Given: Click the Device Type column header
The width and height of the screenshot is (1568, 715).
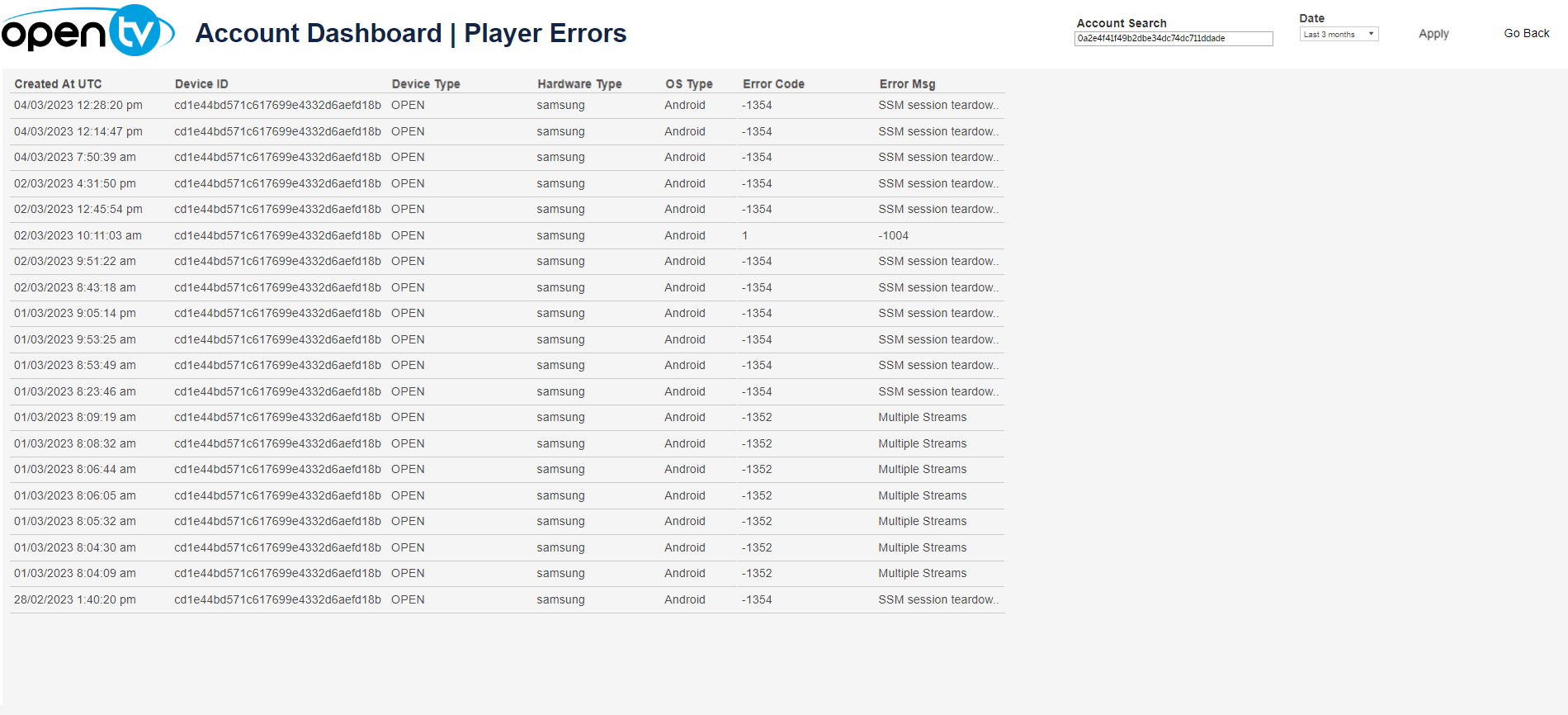Looking at the screenshot, I should [425, 84].
